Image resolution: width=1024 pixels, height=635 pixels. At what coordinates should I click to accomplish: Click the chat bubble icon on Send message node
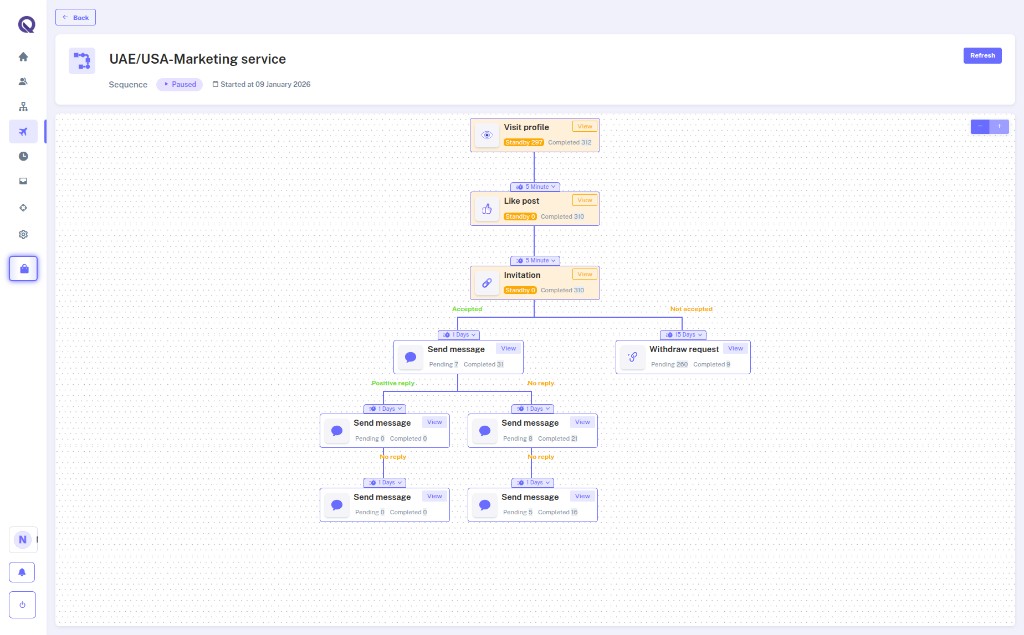tap(410, 356)
